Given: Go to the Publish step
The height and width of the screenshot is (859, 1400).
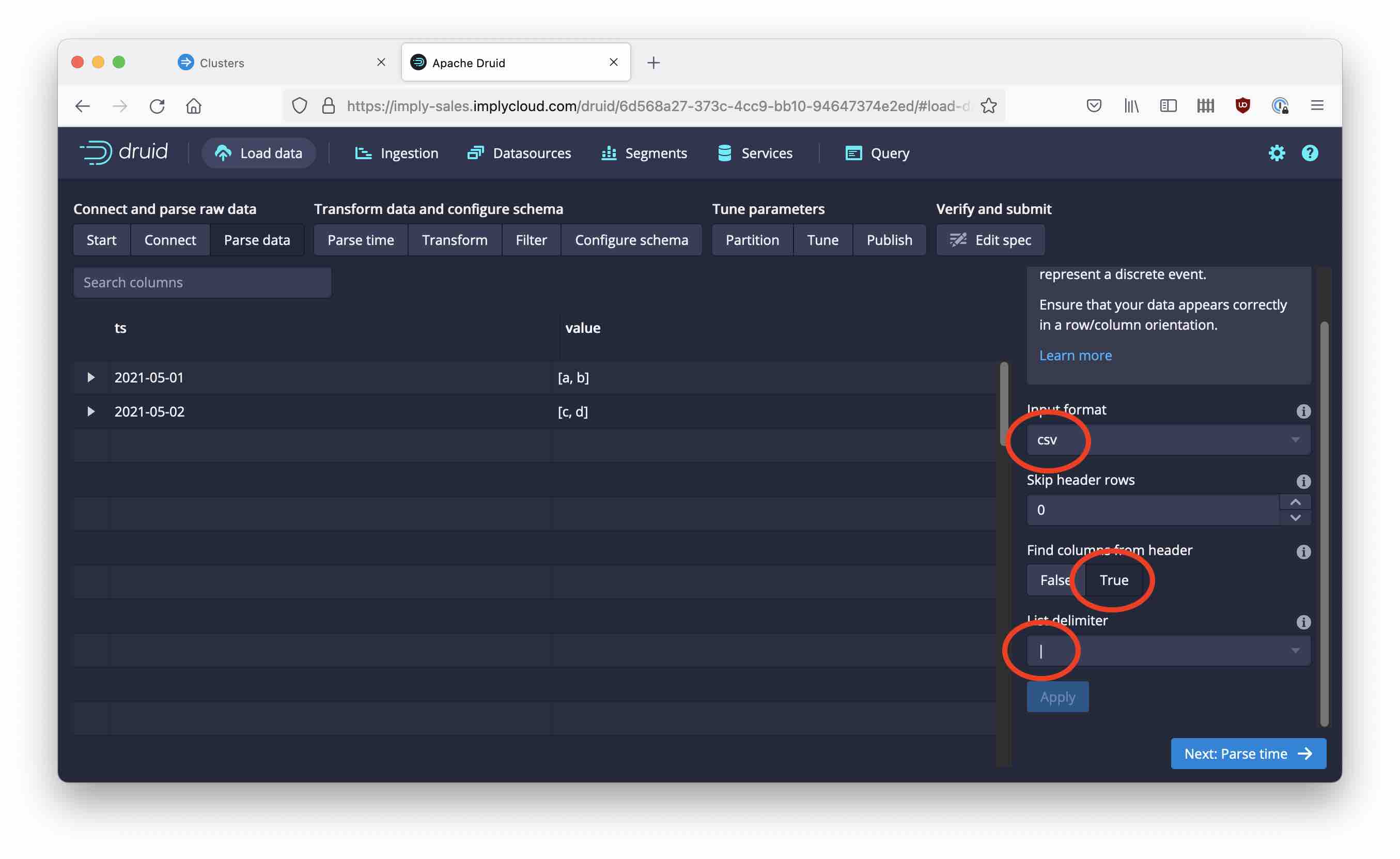Looking at the screenshot, I should 889,239.
